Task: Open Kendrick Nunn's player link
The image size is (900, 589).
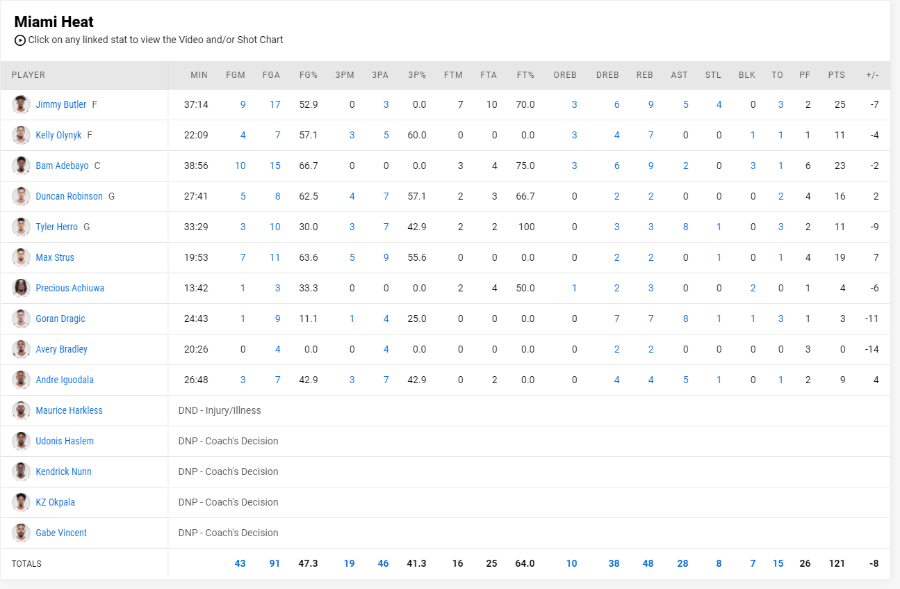Action: click(x=63, y=471)
